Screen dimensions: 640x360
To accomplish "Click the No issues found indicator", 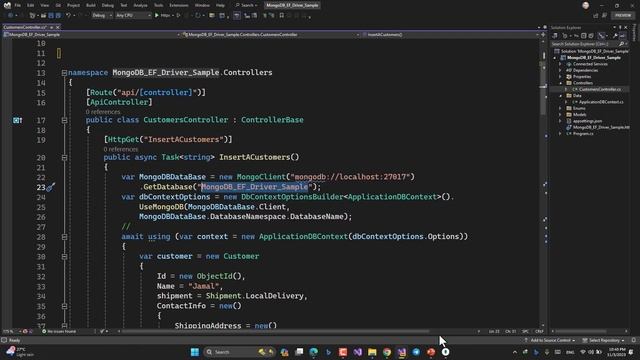I will point(59,331).
